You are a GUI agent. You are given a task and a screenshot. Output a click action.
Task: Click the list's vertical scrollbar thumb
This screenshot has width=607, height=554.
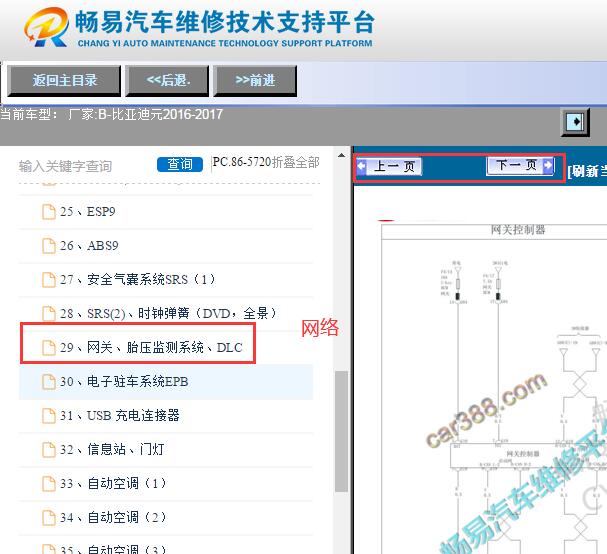point(341,431)
